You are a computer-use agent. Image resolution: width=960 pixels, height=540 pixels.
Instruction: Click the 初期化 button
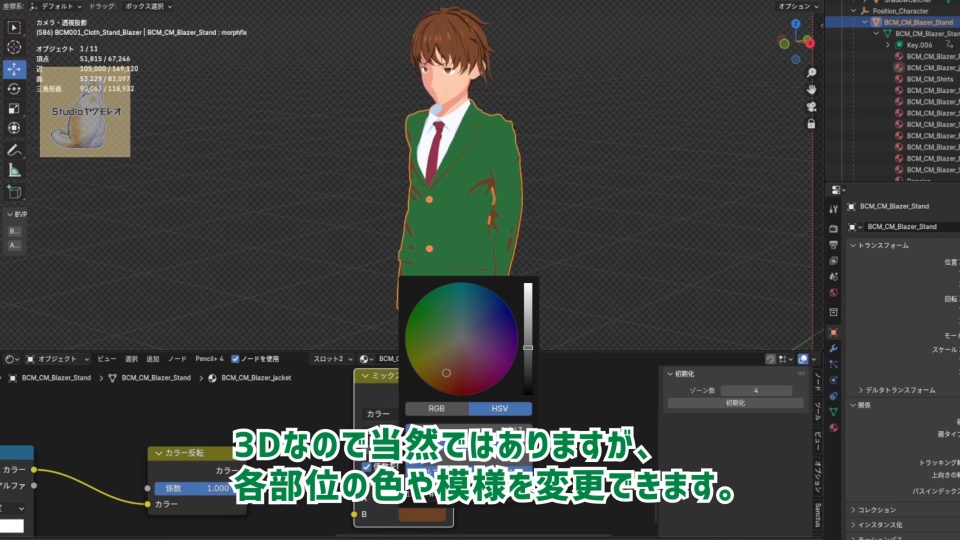tap(735, 403)
